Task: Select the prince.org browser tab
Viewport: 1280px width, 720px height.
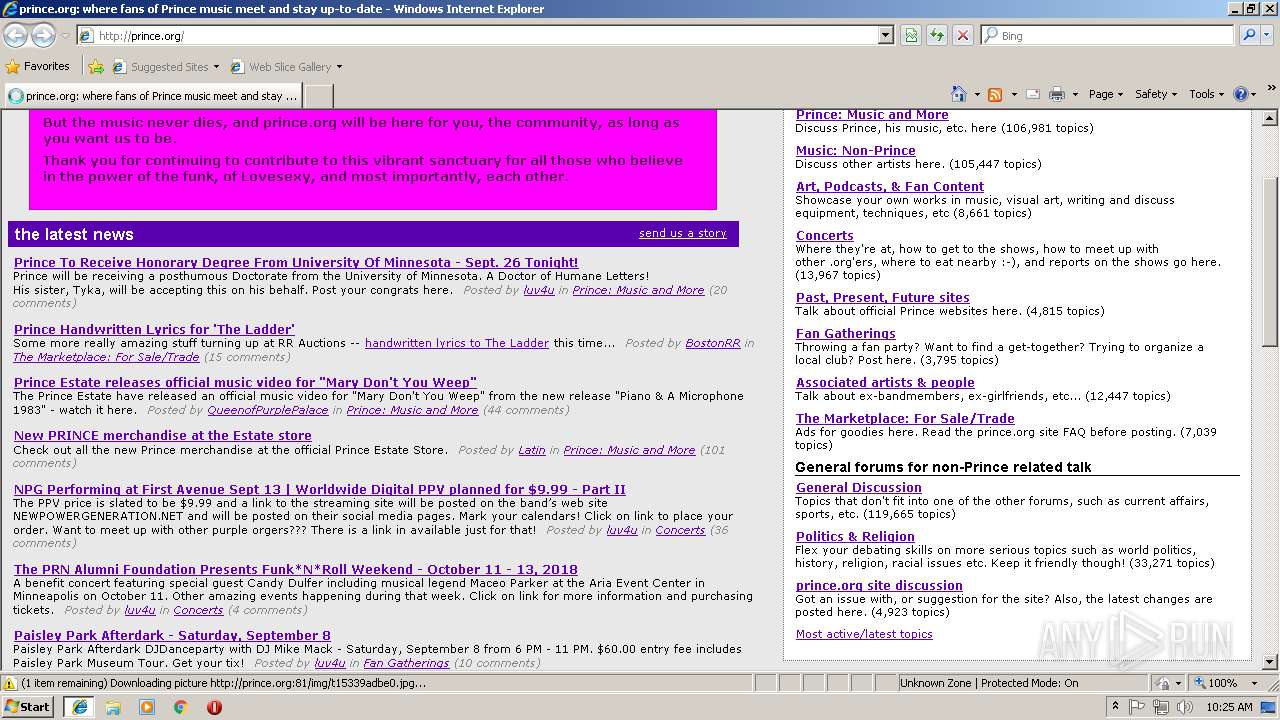Action: [152, 96]
